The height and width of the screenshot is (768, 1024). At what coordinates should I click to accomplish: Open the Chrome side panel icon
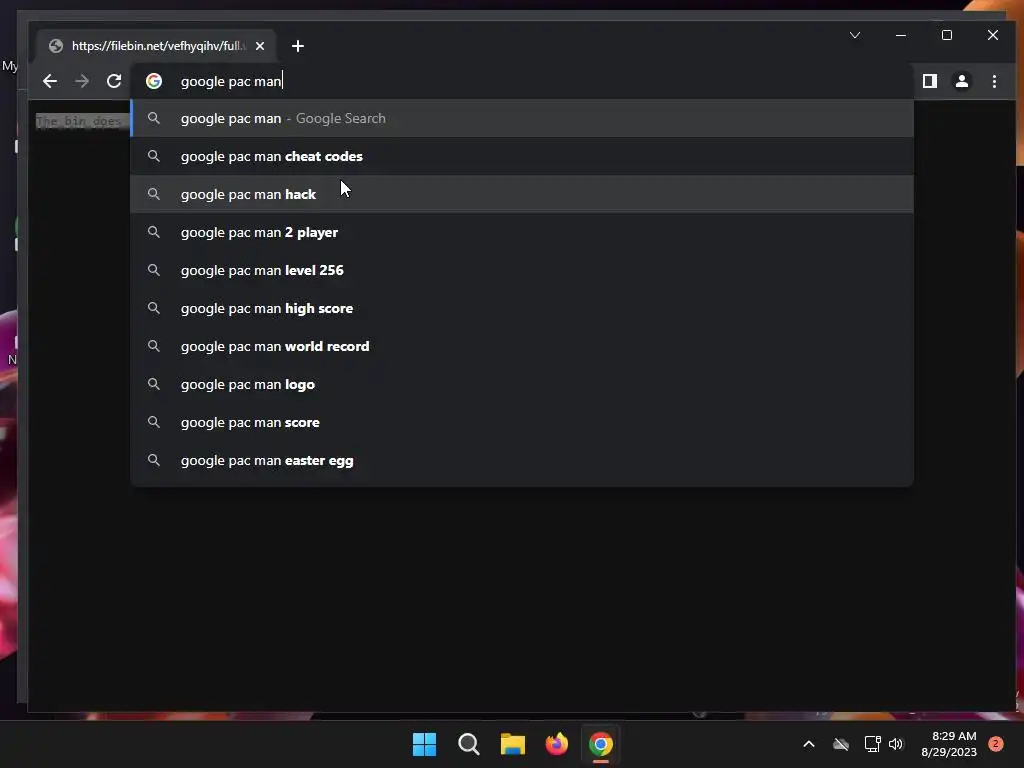pyautogui.click(x=930, y=81)
